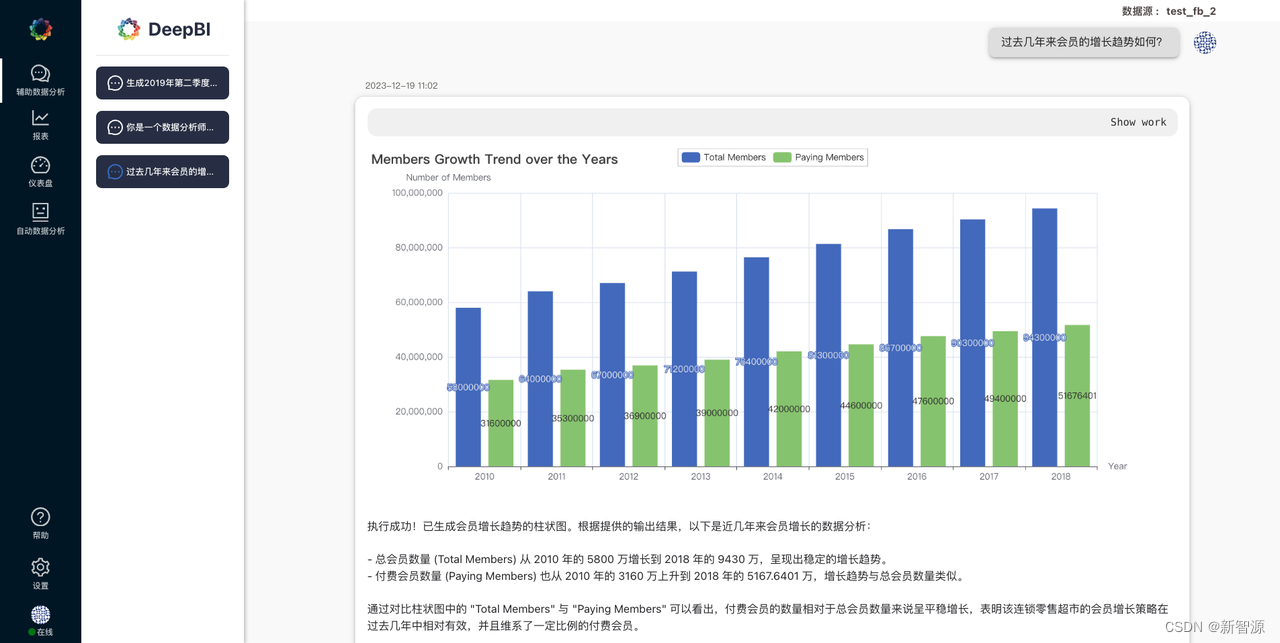This screenshot has width=1280, height=643.
Task: Click the value label 51676401
Action: pos(1077,396)
